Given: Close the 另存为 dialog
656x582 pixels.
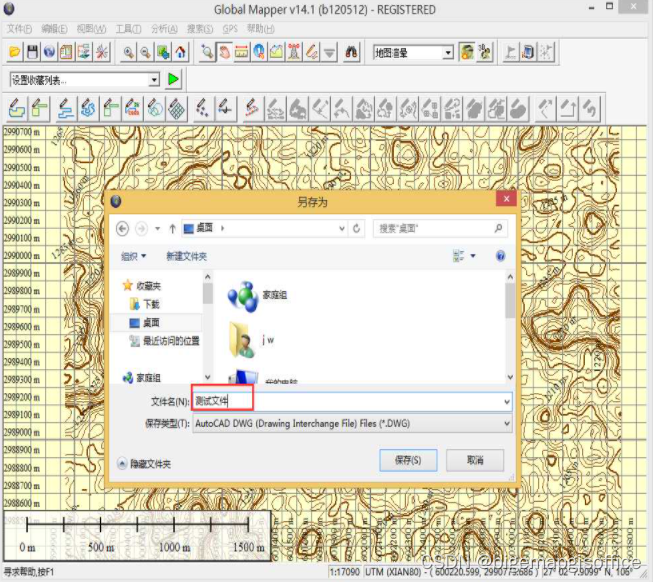Looking at the screenshot, I should point(506,199).
